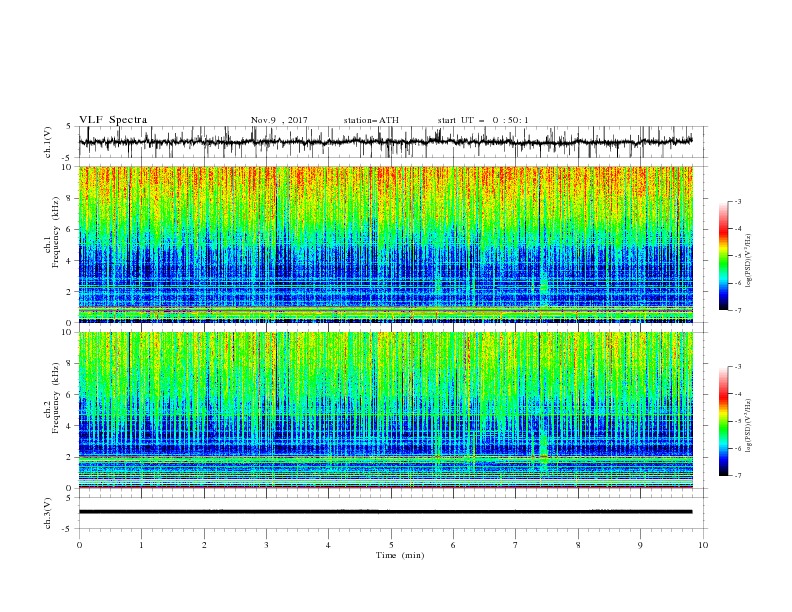Select the "start UT = 0 : 50: 1" text
The width and height of the screenshot is (792, 612).
click(483, 120)
